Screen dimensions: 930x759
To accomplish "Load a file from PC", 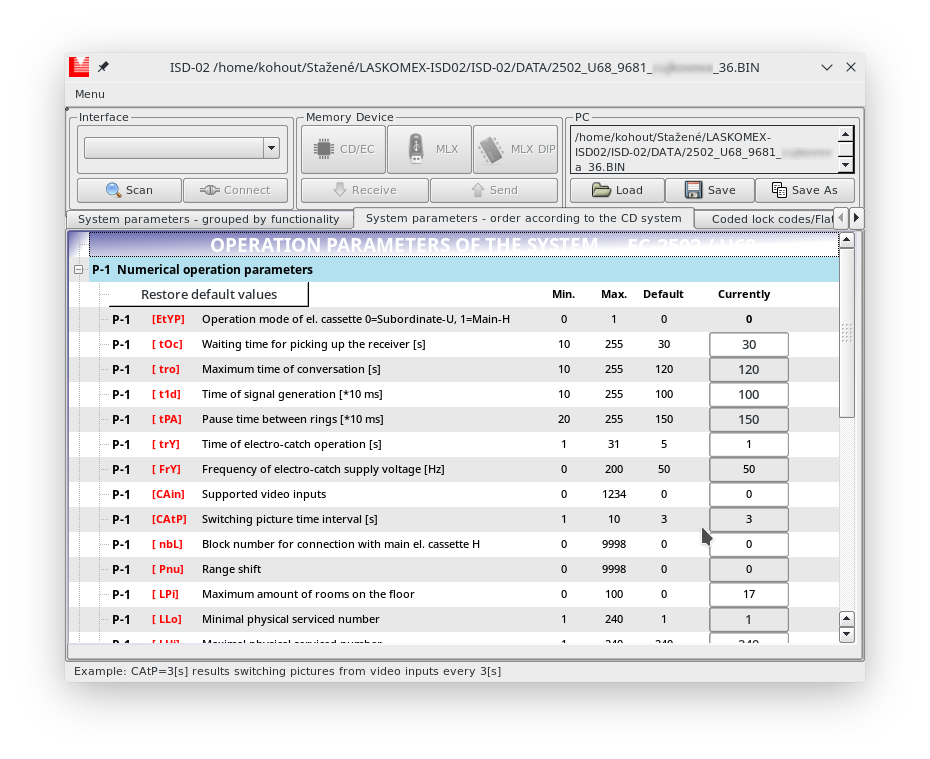I will [x=617, y=190].
